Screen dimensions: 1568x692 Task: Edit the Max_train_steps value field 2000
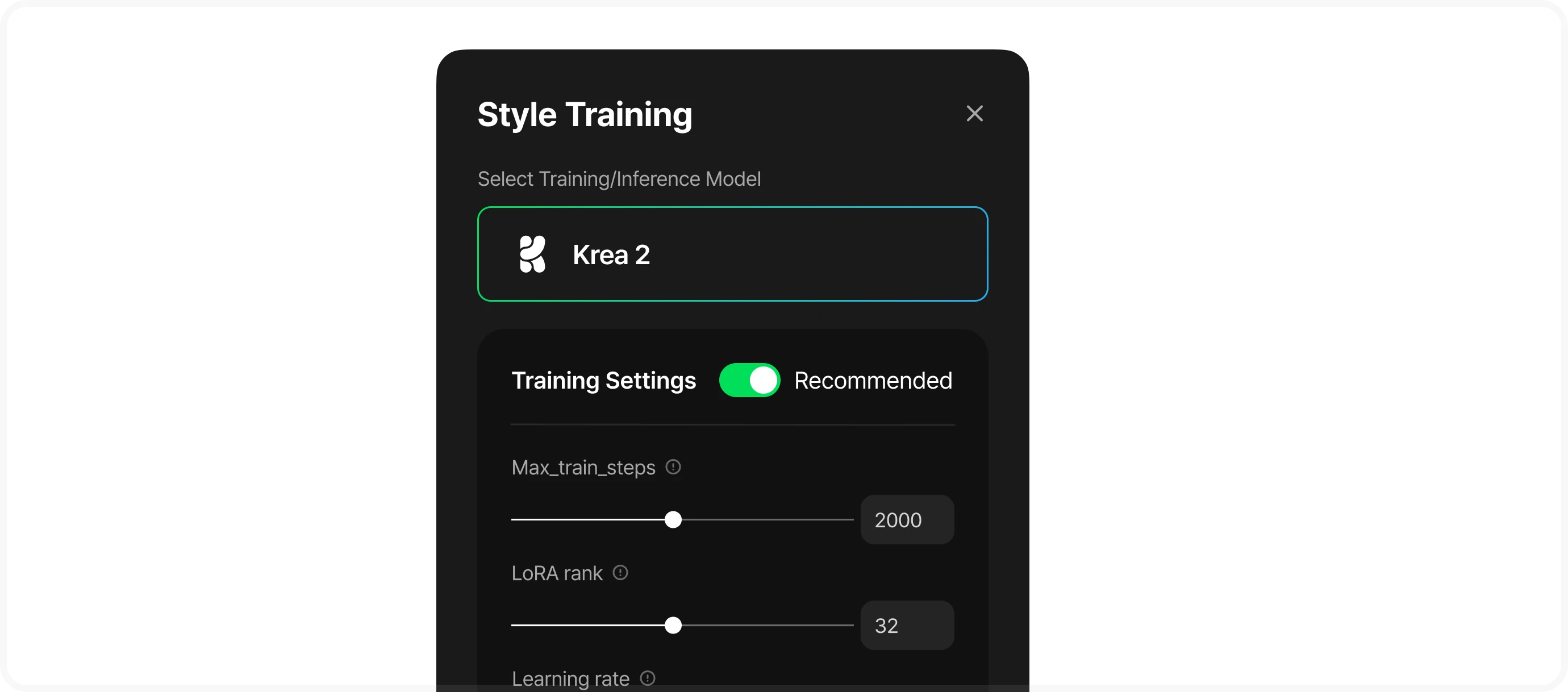(x=907, y=520)
